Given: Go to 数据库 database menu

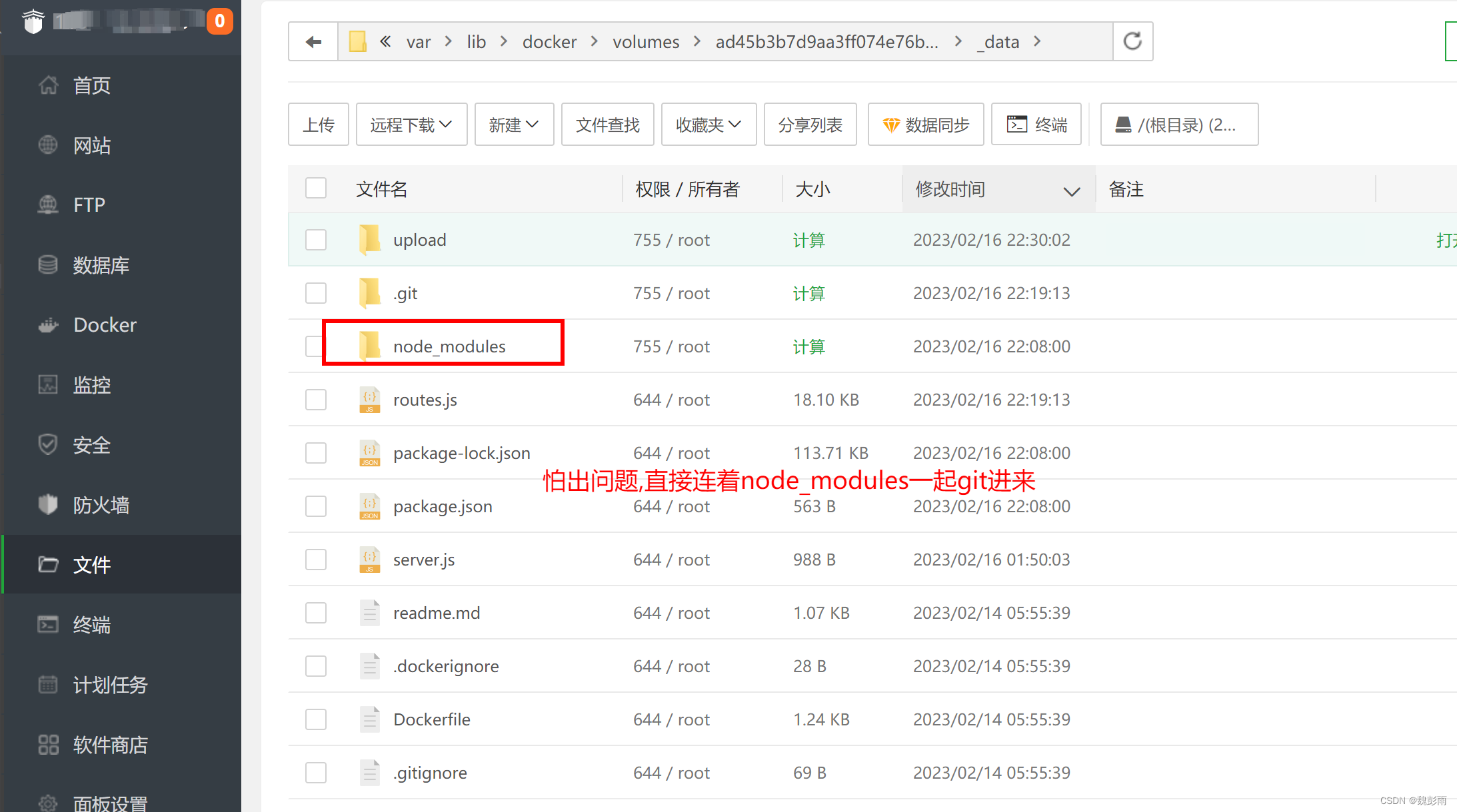Looking at the screenshot, I should pos(101,265).
